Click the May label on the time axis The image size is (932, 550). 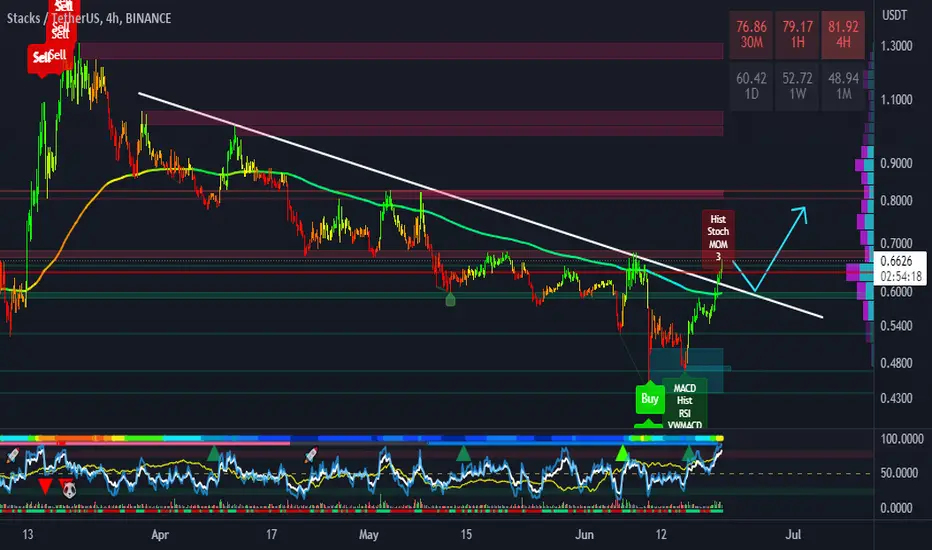369,535
